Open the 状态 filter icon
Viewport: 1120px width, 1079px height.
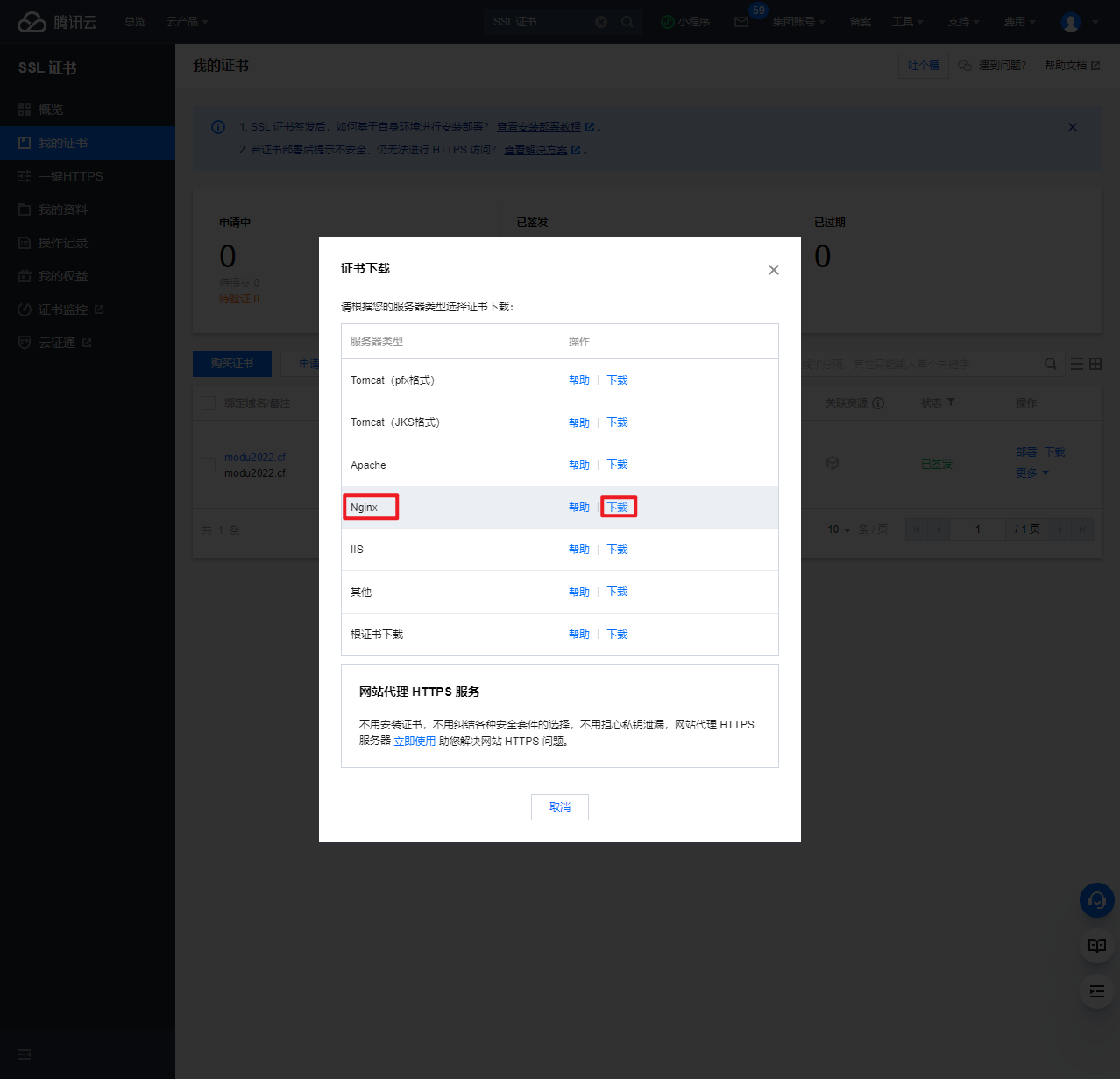(951, 402)
